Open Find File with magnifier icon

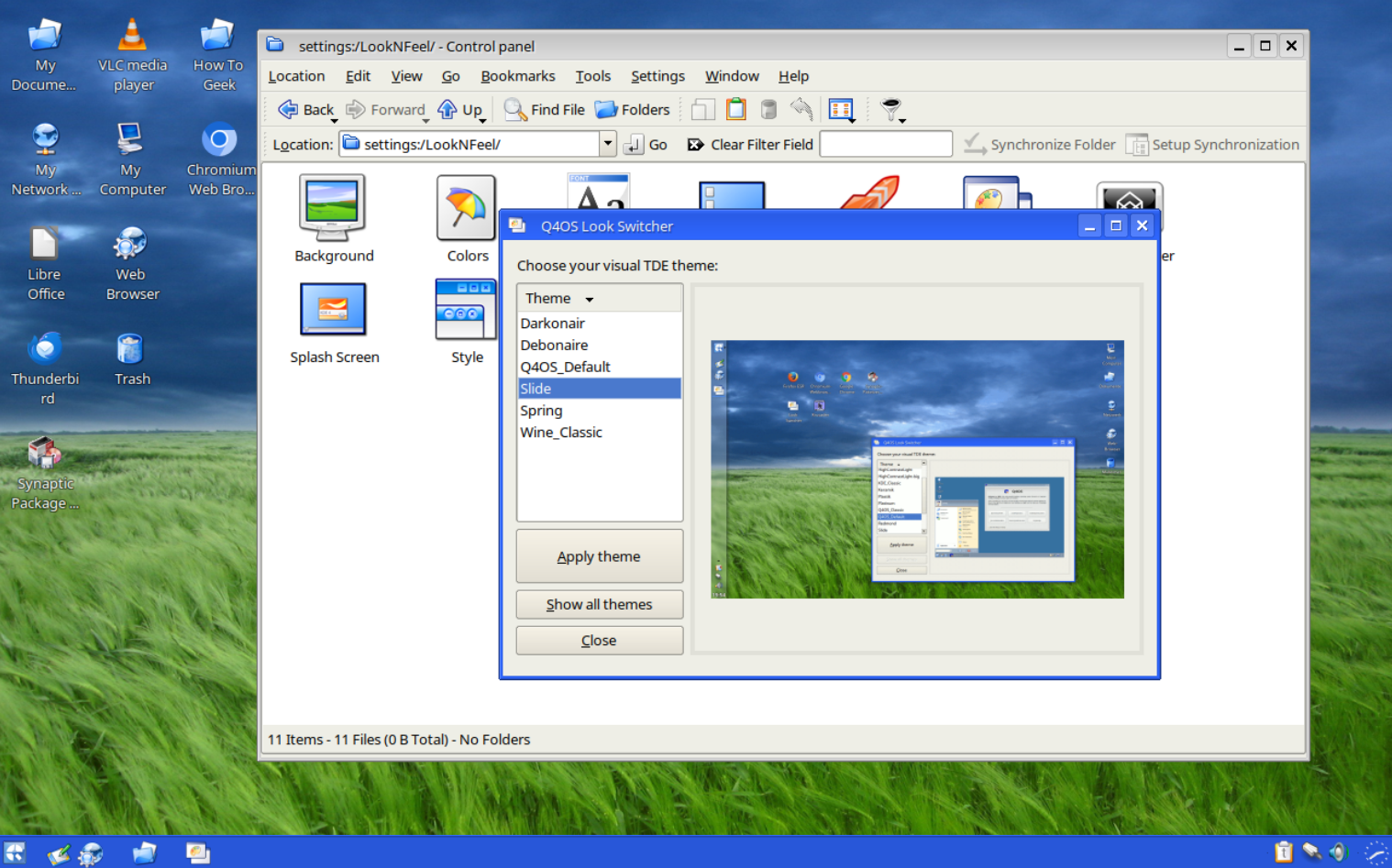coord(544,109)
